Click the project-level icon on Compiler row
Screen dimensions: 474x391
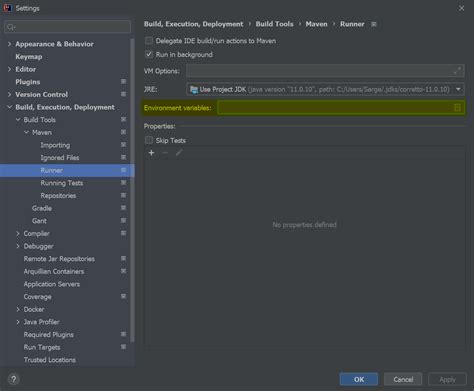click(123, 233)
